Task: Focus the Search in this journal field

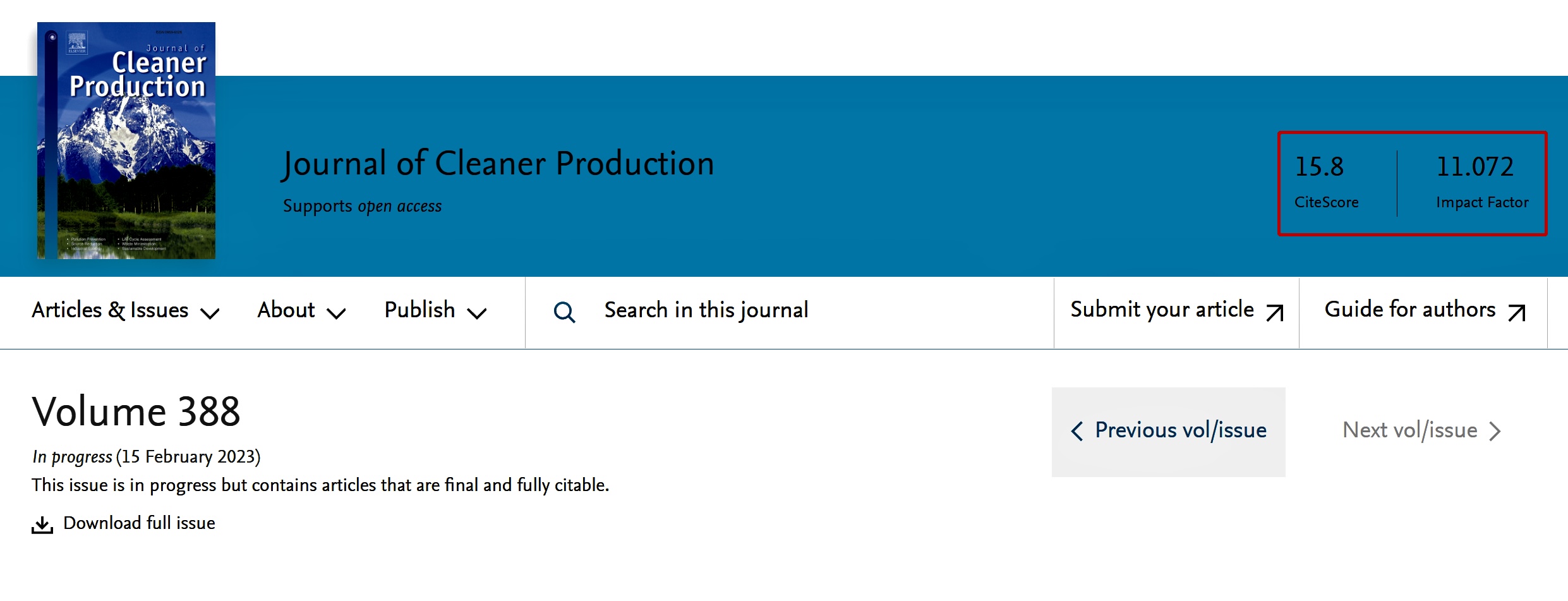Action: [789, 312]
